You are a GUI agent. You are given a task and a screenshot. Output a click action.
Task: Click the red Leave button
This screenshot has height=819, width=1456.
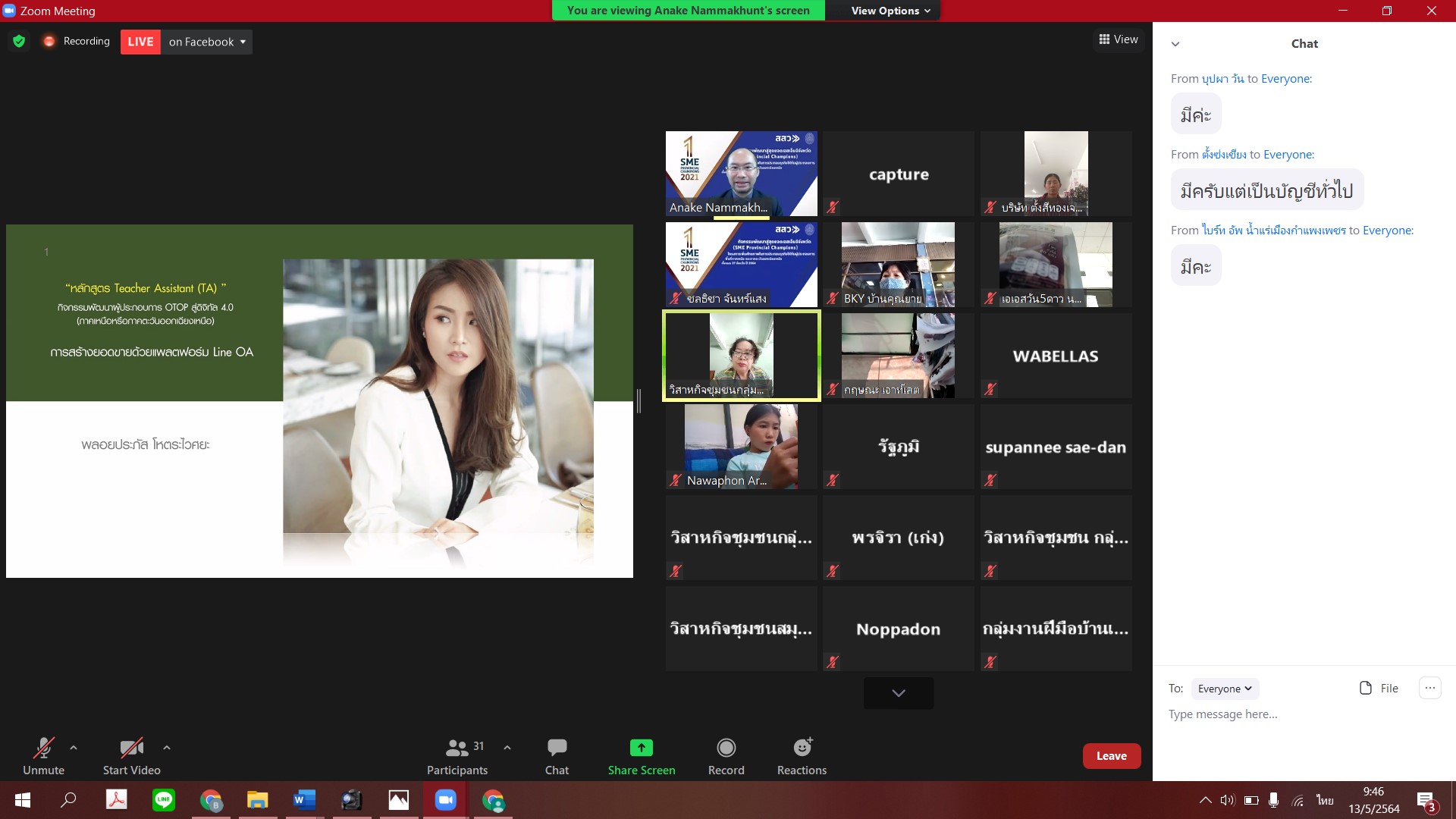click(x=1111, y=755)
